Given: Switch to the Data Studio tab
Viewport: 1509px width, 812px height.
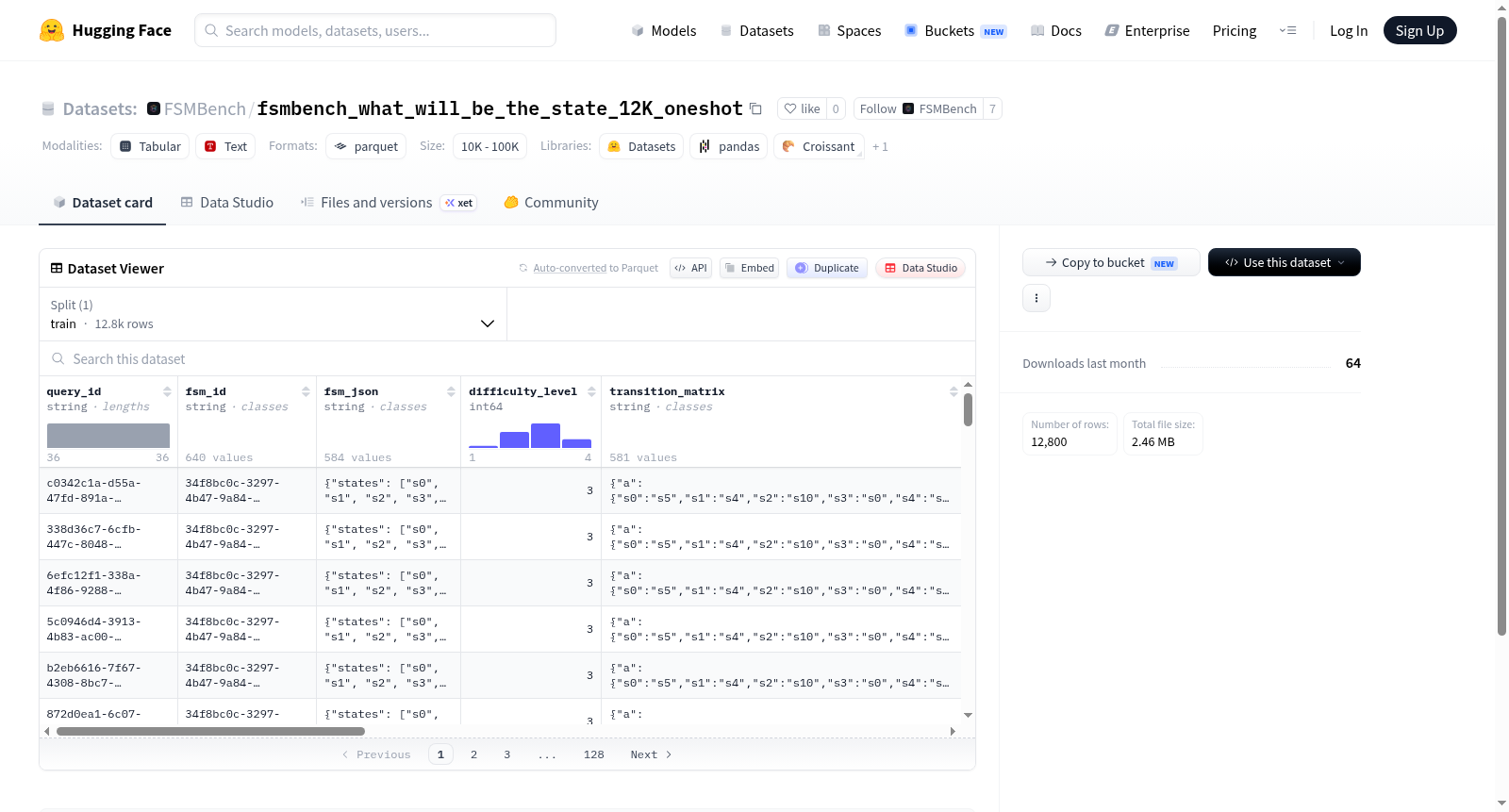Looking at the screenshot, I should (226, 202).
